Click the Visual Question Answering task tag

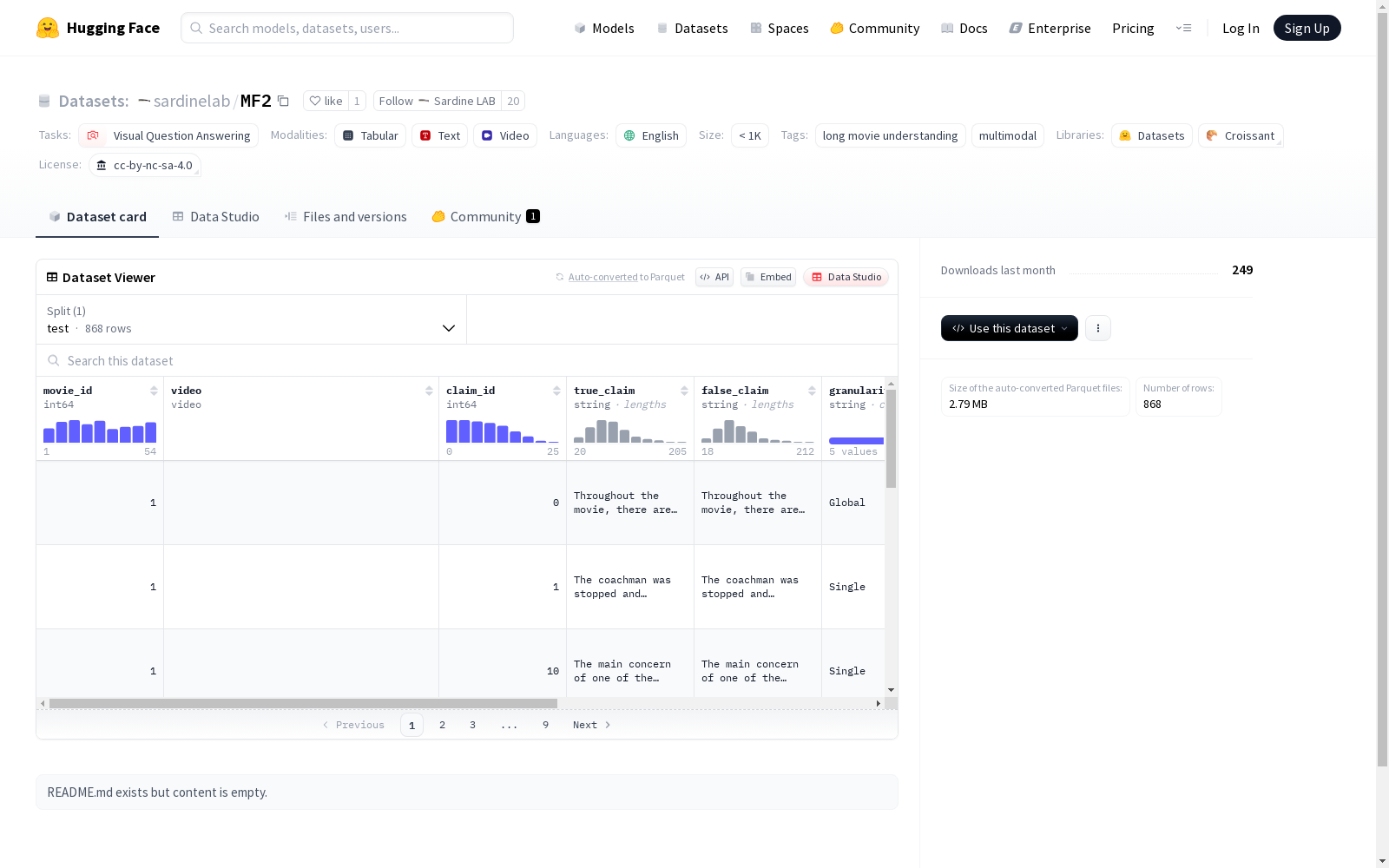[168, 135]
